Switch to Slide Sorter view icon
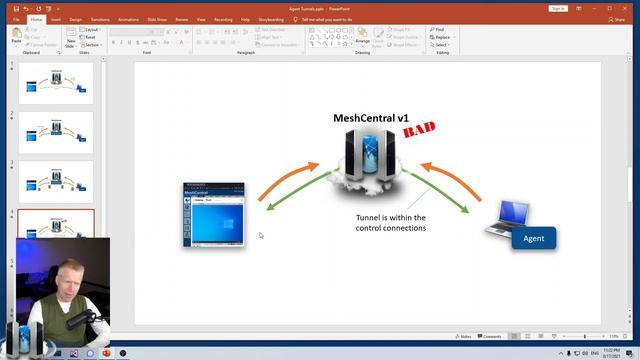 tap(527, 336)
